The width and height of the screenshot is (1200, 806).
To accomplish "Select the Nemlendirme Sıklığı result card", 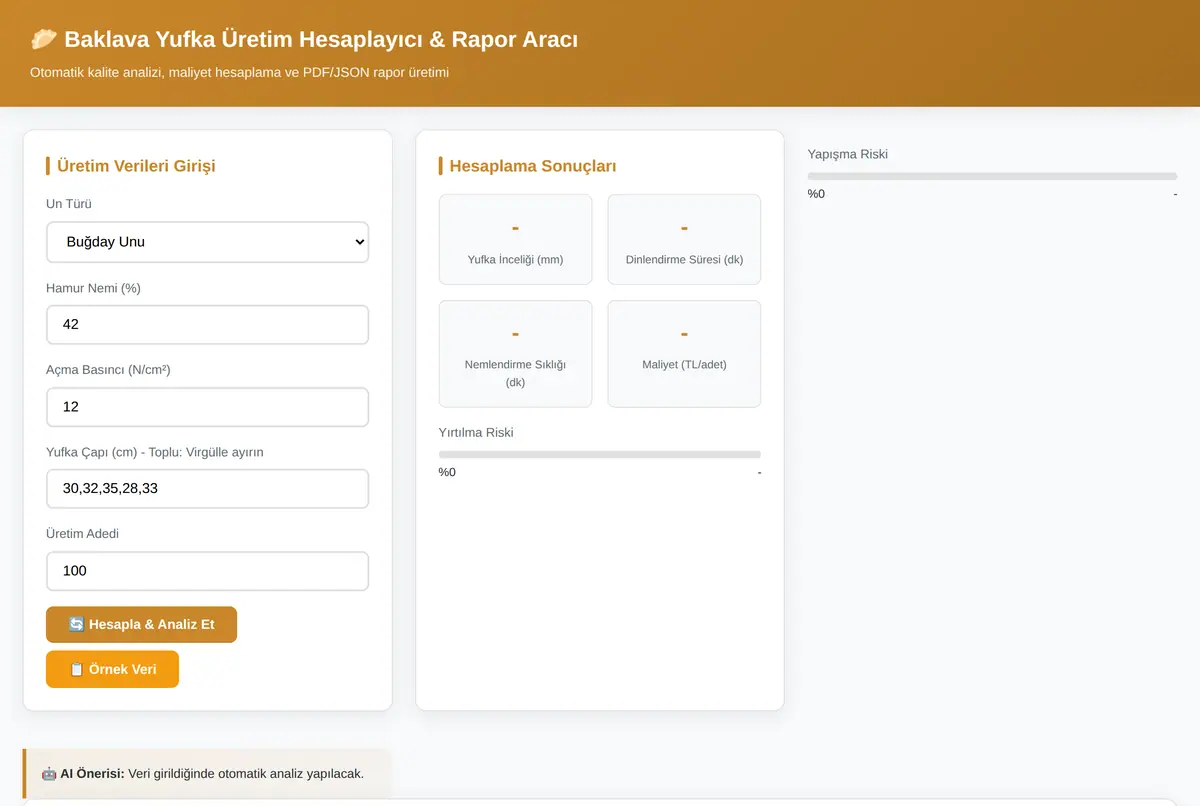I will [x=515, y=354].
